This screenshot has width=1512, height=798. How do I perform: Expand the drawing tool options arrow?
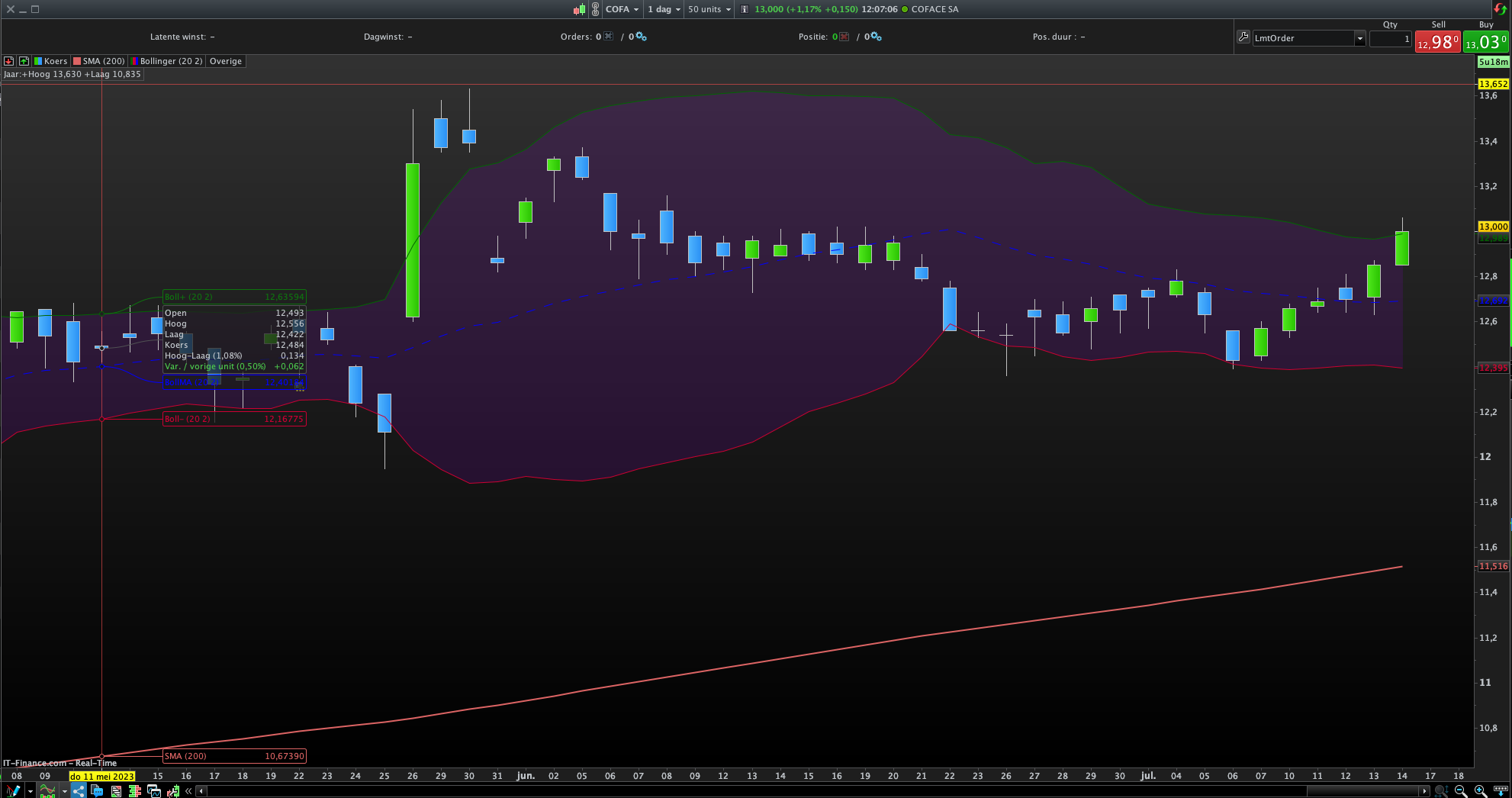tap(30, 791)
